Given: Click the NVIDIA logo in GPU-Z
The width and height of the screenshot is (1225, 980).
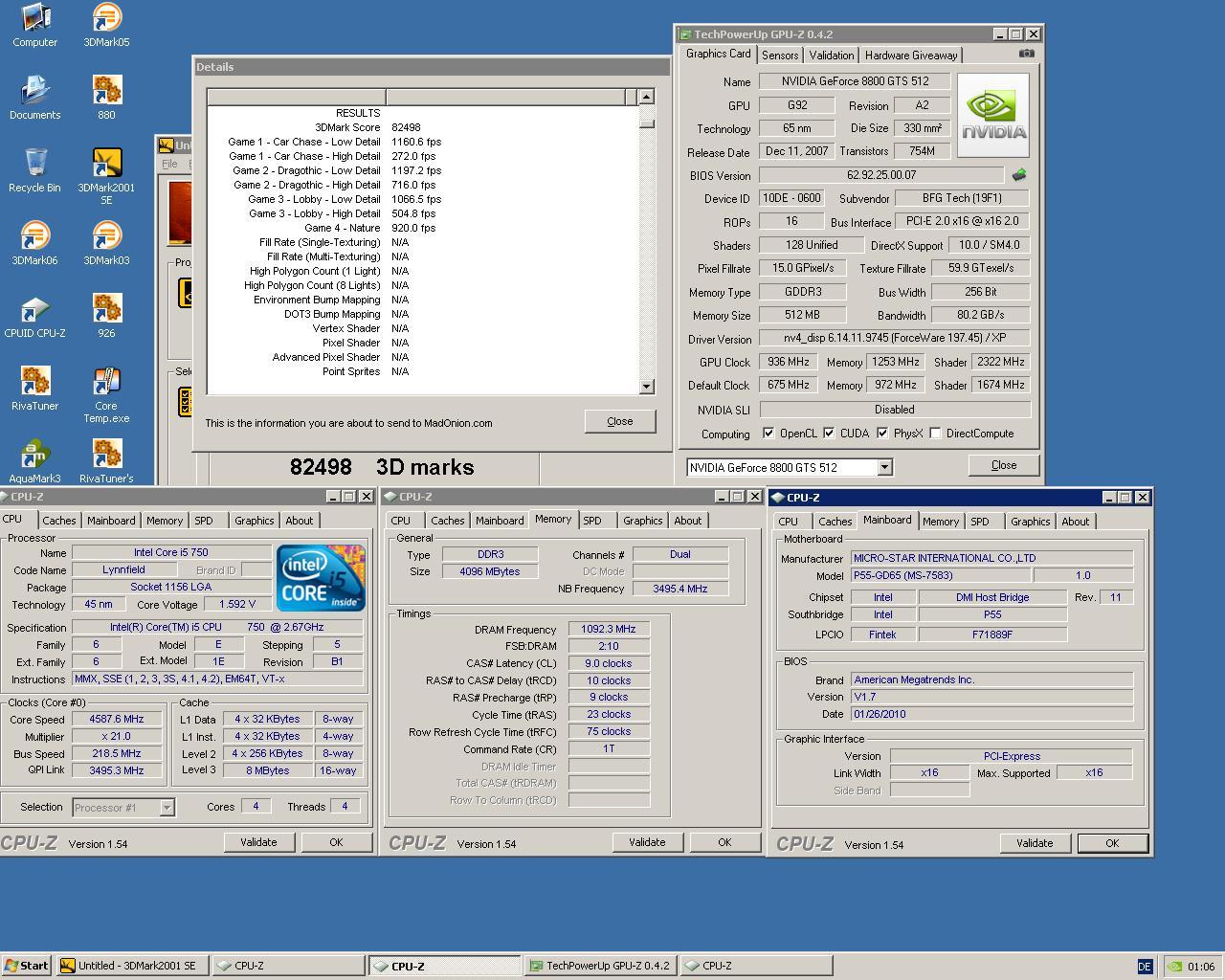Looking at the screenshot, I should coord(993,115).
